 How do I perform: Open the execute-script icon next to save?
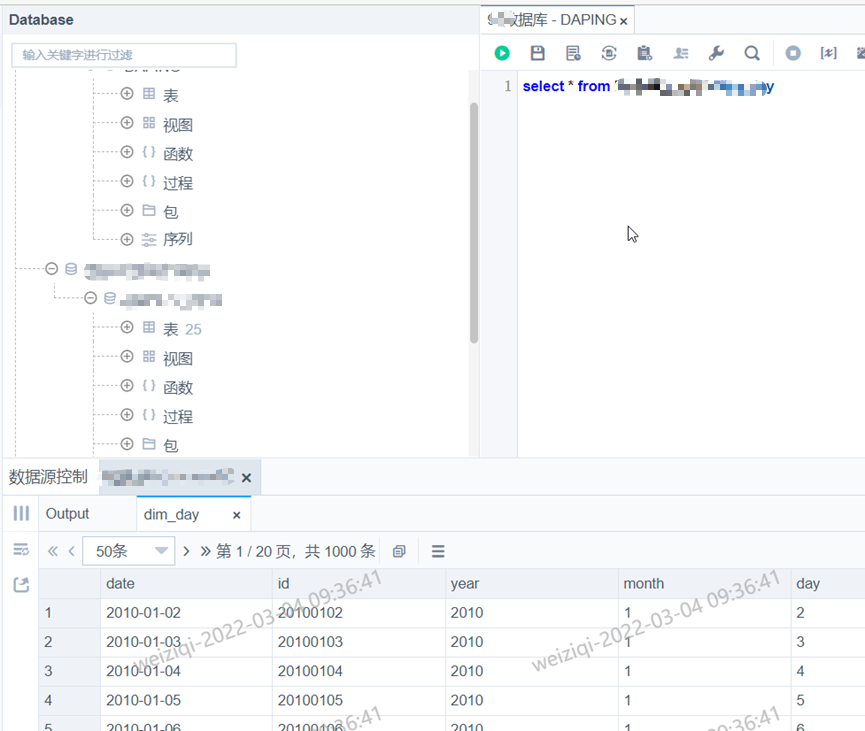tap(572, 53)
